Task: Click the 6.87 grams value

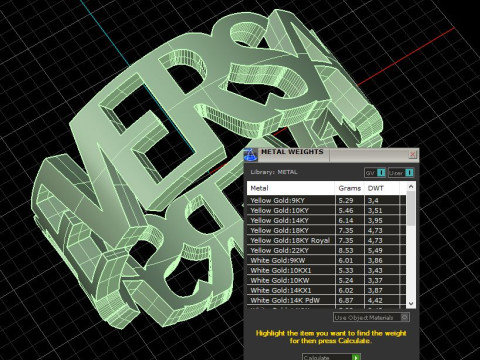Action: click(x=346, y=300)
